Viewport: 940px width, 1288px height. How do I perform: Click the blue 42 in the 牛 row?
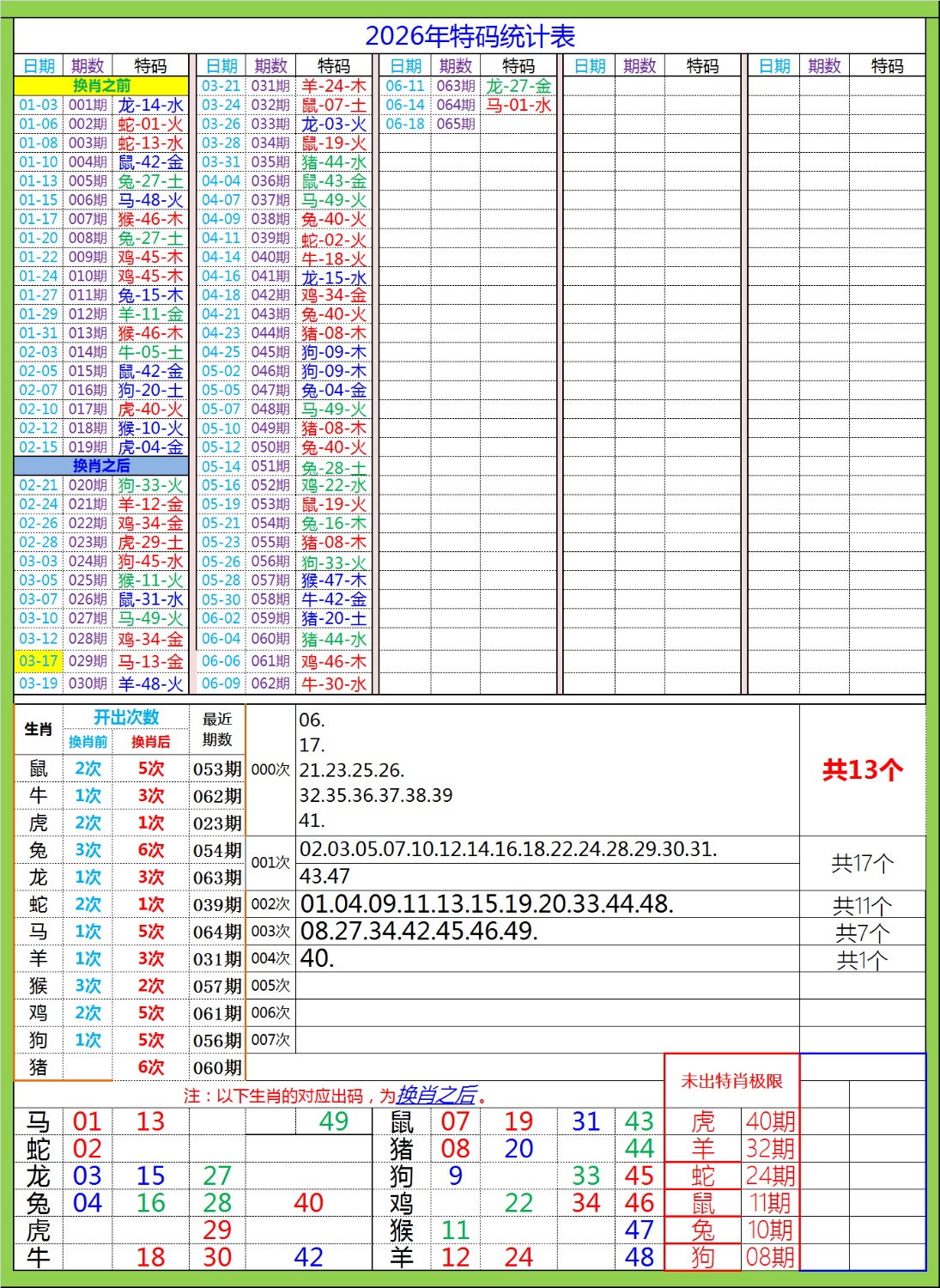click(x=308, y=1257)
